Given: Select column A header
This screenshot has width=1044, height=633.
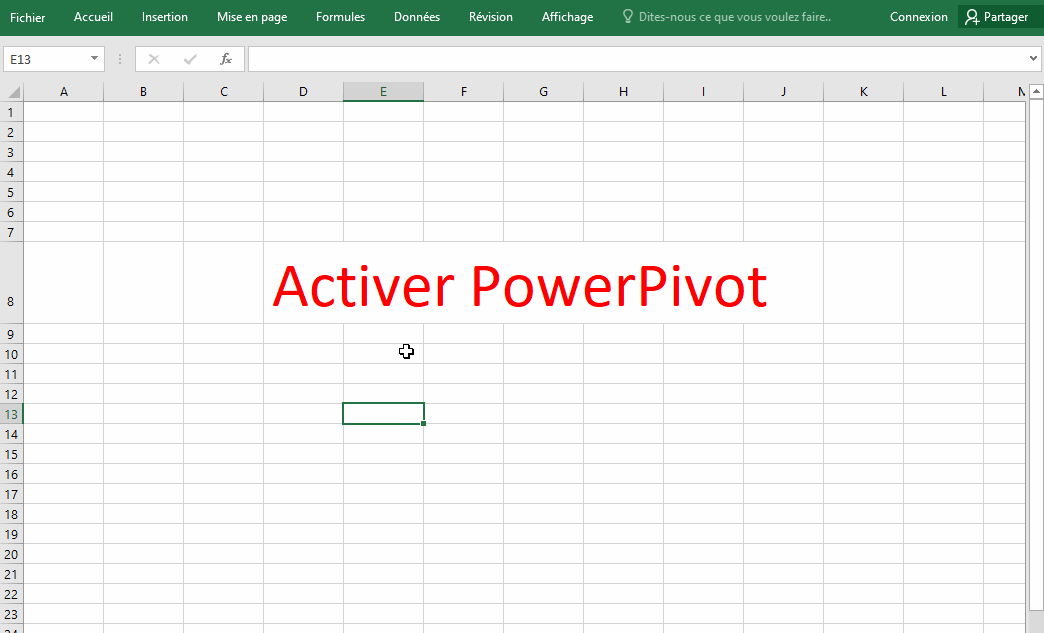Looking at the screenshot, I should (63, 92).
